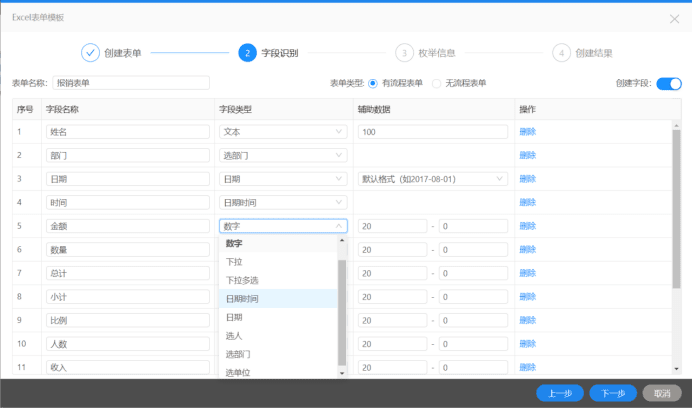Choose 选部门 option in dropdown list

278,355
